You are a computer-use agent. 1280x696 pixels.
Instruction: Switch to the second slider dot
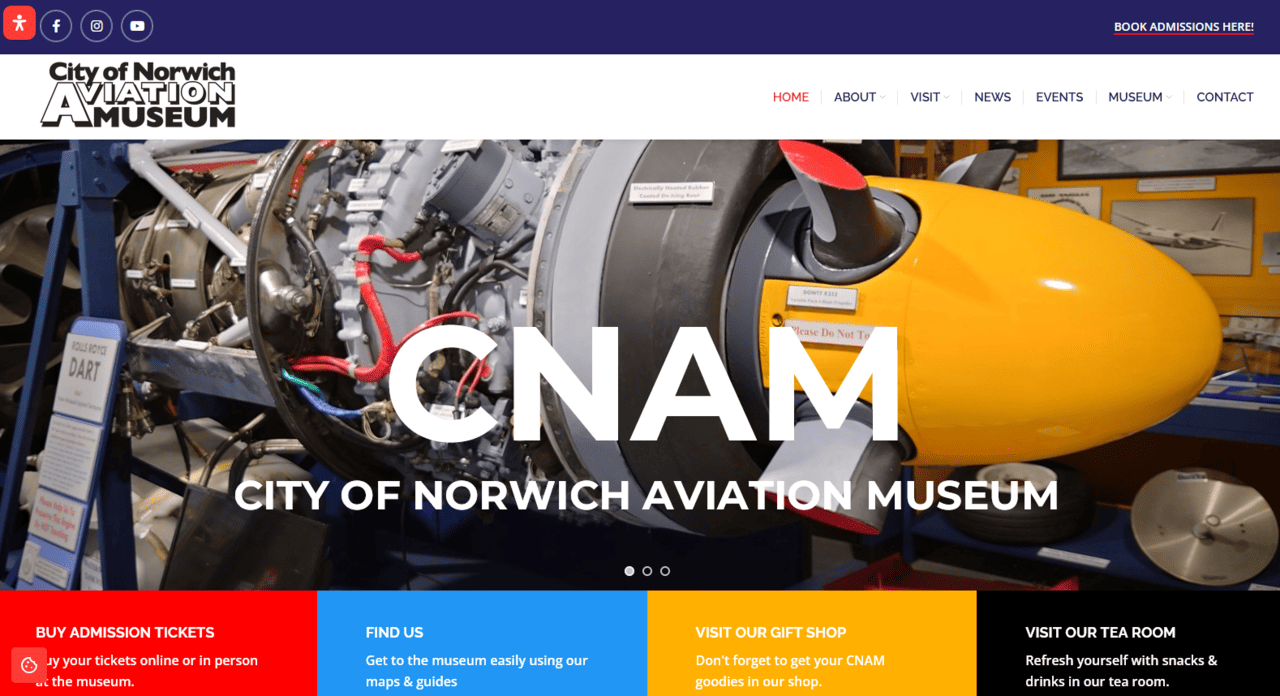click(647, 571)
